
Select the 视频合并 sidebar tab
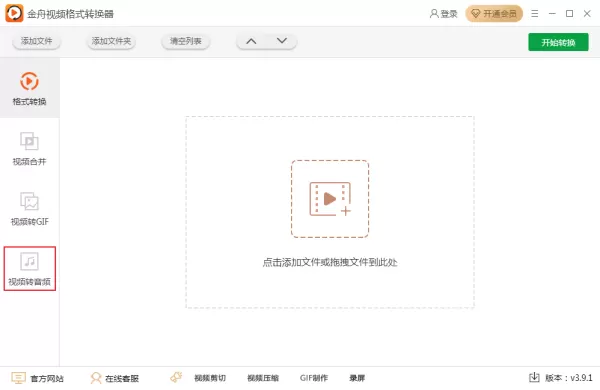coord(29,148)
